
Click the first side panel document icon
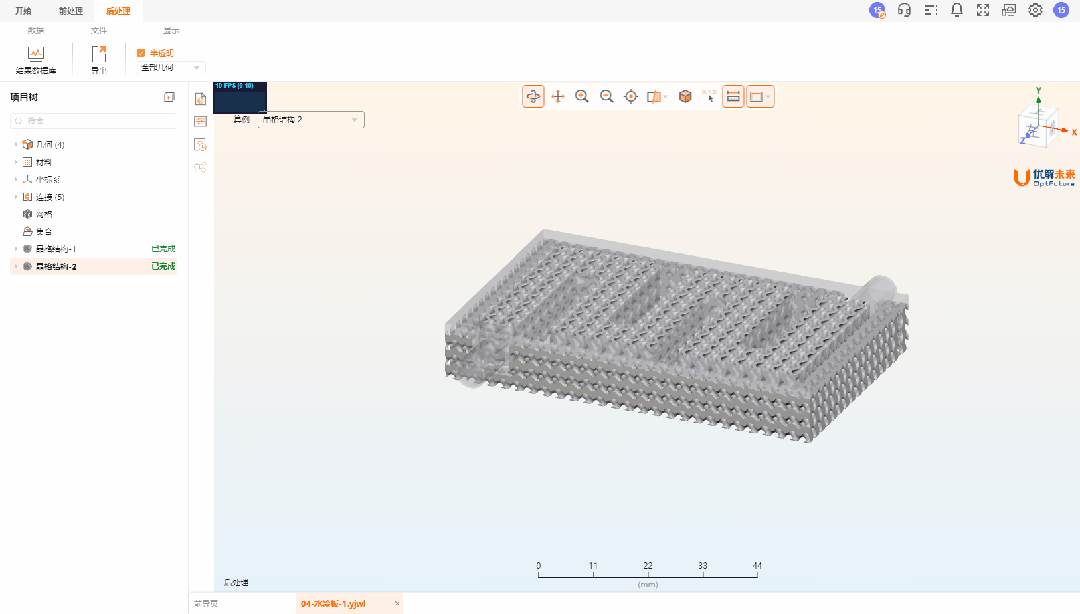[x=200, y=99]
